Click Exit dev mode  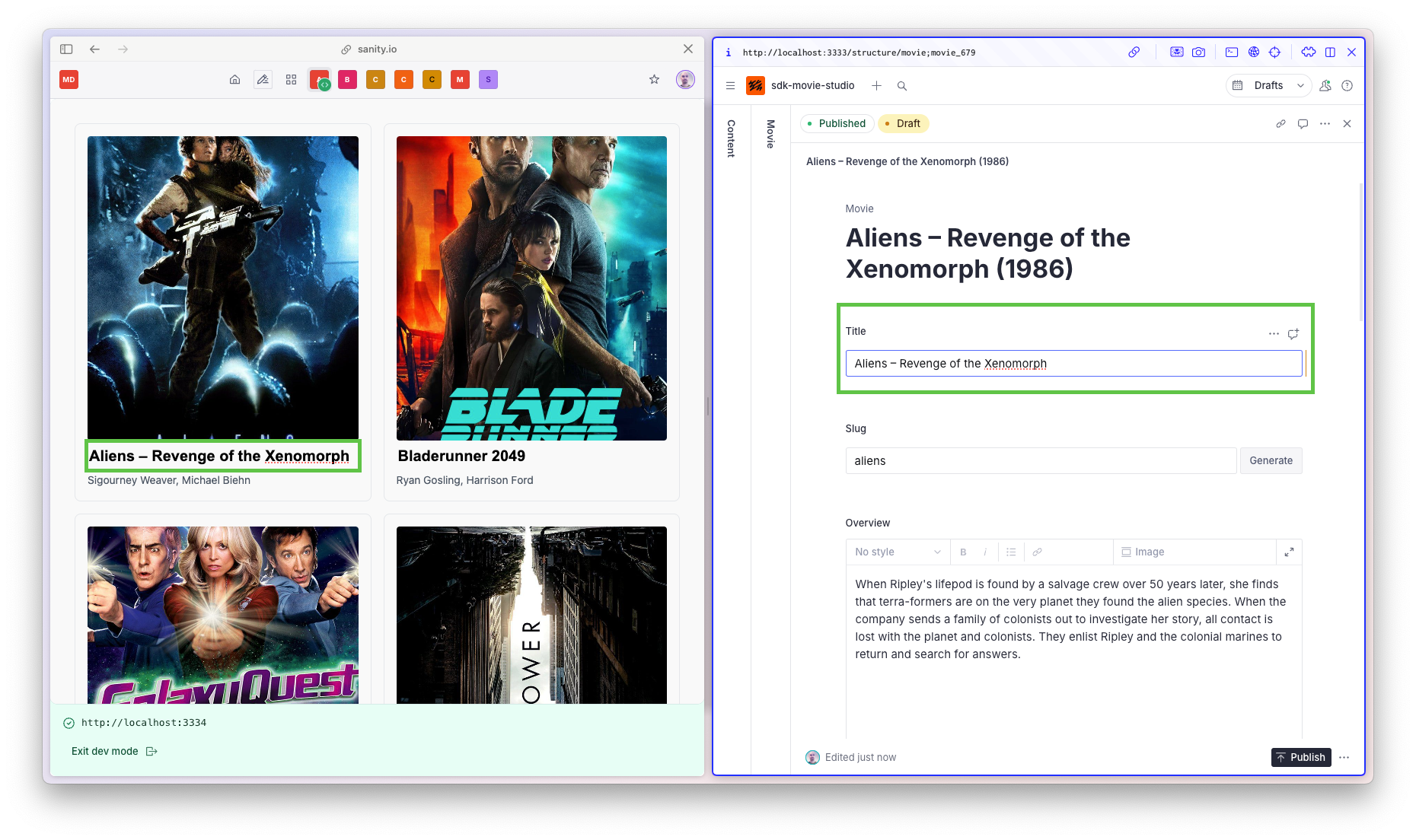click(114, 751)
